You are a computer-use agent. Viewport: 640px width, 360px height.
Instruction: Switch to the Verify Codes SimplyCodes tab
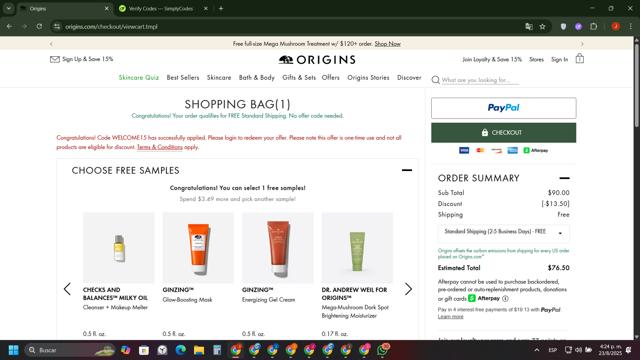tap(163, 9)
